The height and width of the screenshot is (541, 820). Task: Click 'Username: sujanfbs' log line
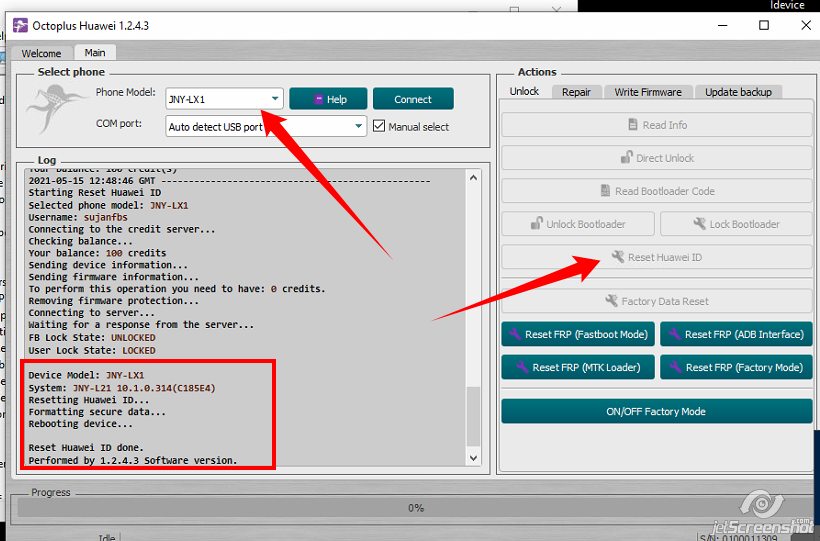(78, 217)
